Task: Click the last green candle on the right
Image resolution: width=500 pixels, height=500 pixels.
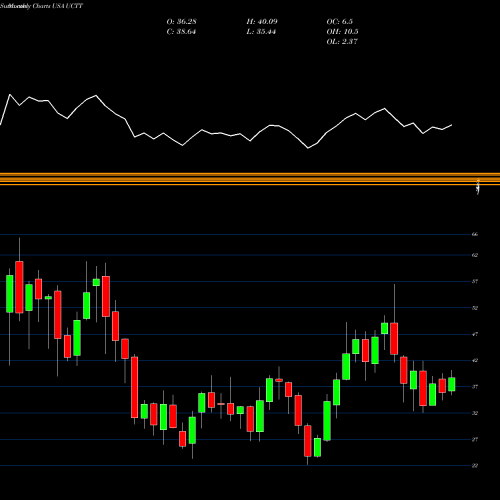Action: (452, 384)
